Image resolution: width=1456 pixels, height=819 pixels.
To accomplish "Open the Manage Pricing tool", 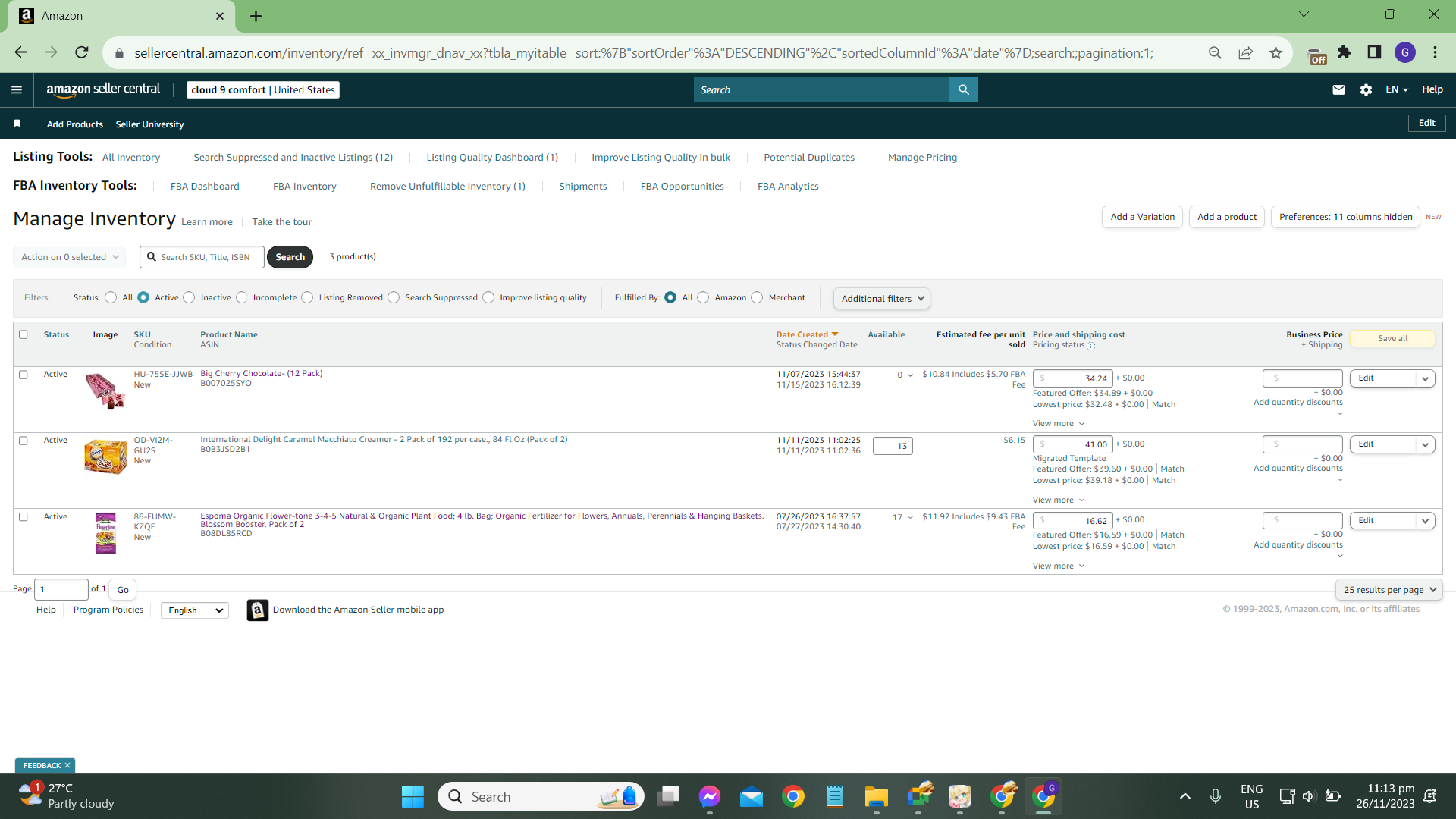I will click(922, 158).
